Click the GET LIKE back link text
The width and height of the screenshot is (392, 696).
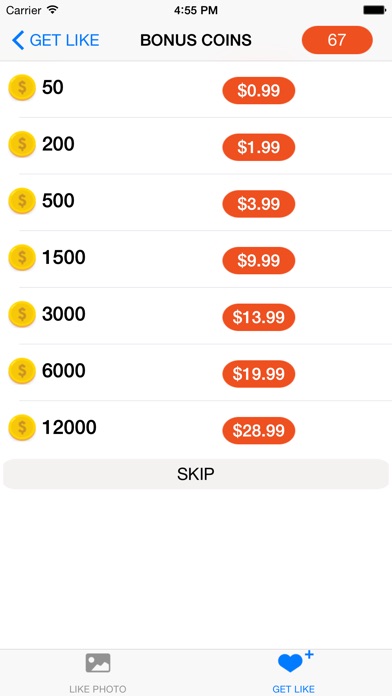pyautogui.click(x=64, y=40)
